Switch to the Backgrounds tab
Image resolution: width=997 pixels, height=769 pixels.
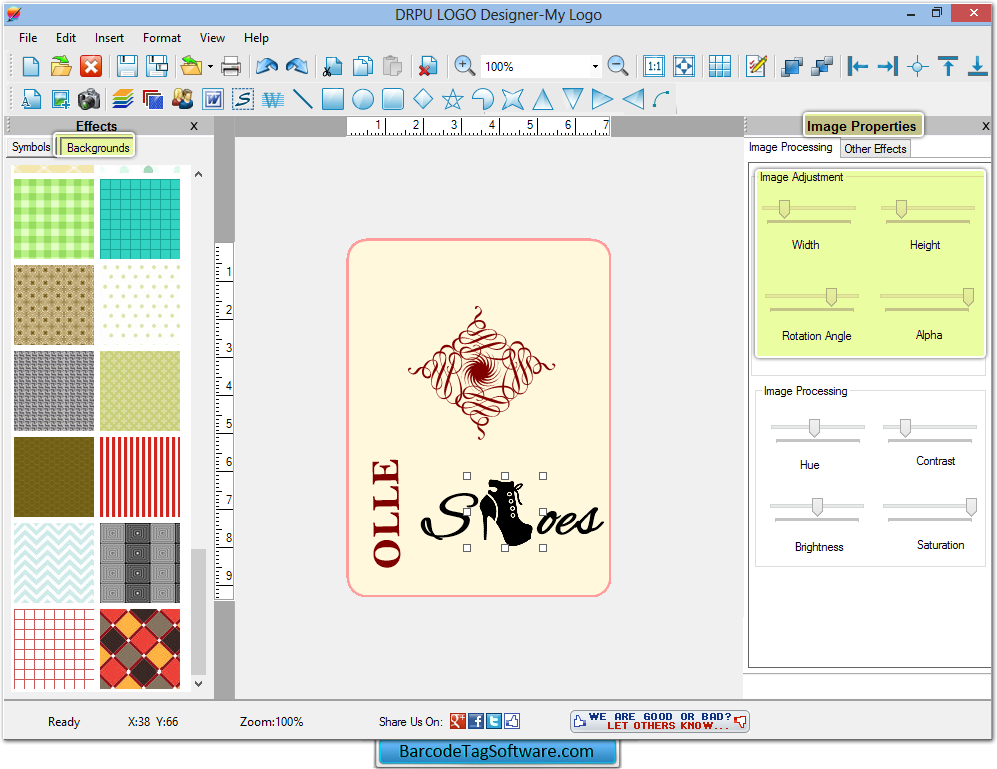click(x=97, y=147)
